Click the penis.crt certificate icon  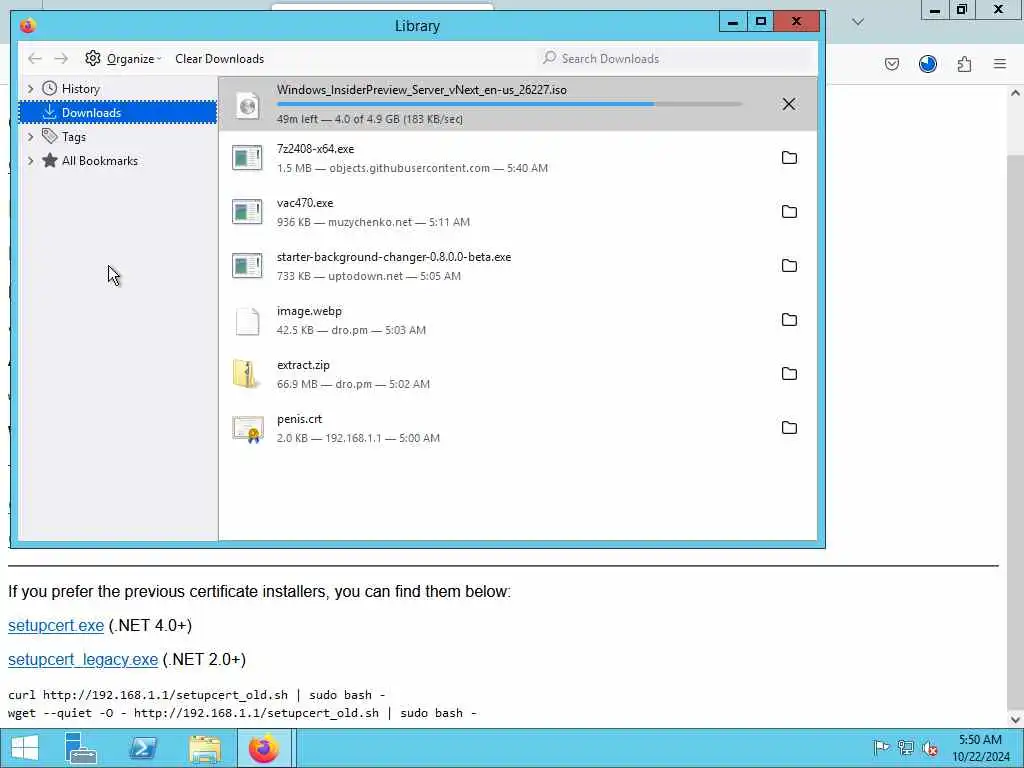248,429
